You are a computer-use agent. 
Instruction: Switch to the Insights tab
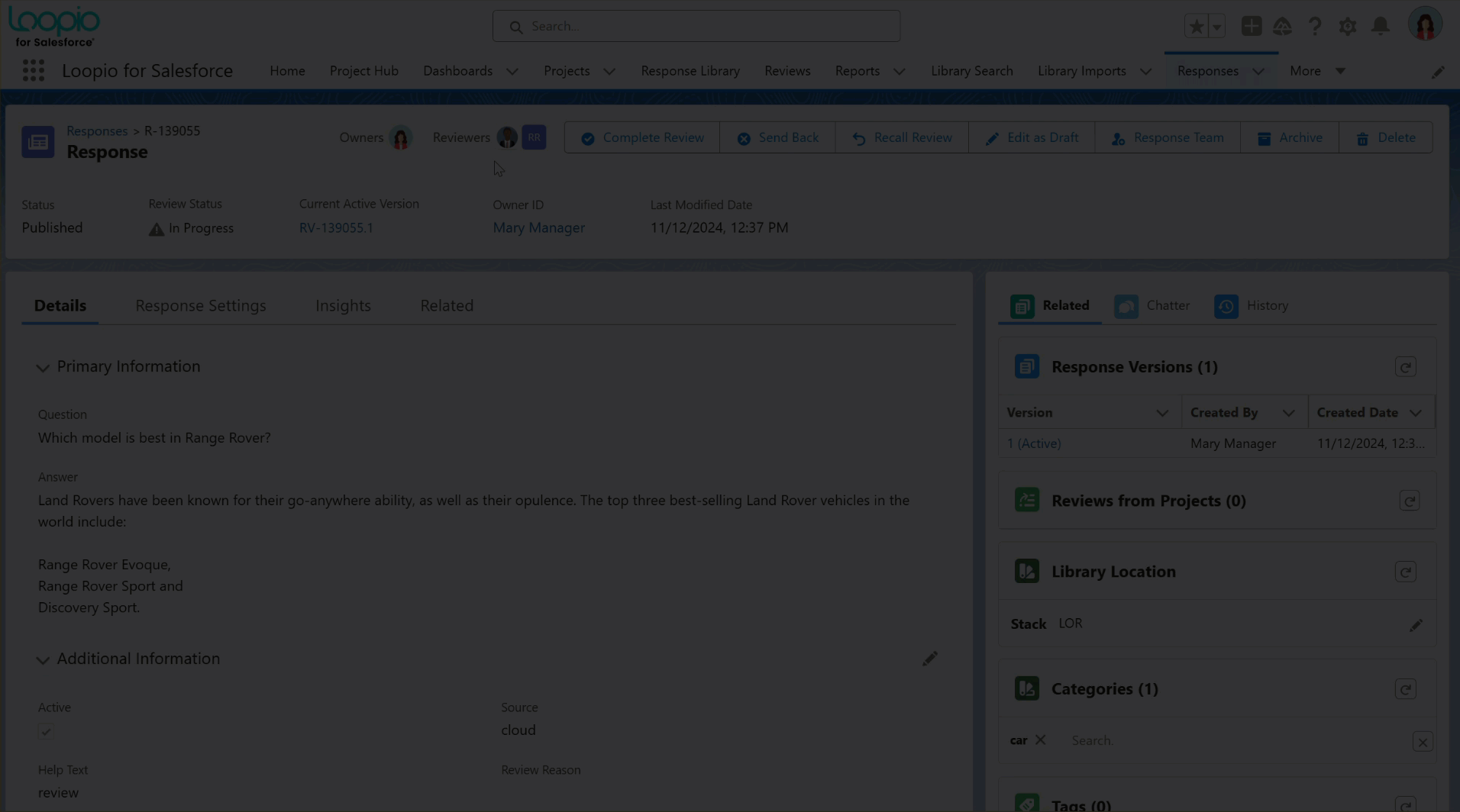point(343,306)
